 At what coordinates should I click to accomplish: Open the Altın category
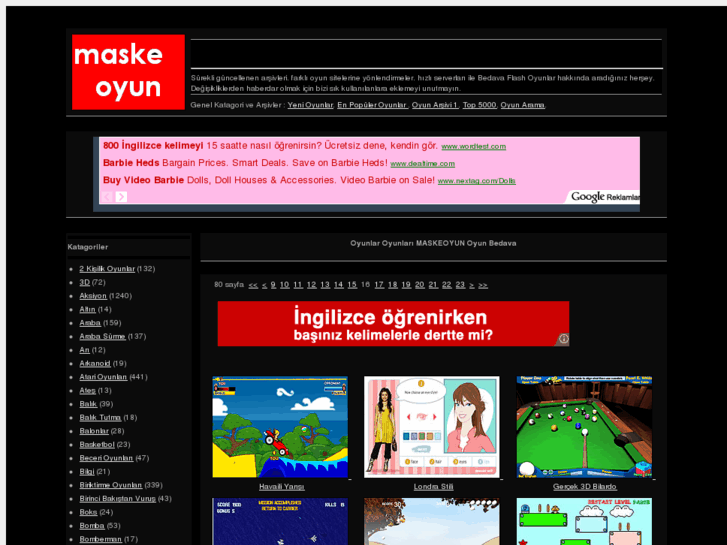(x=87, y=309)
